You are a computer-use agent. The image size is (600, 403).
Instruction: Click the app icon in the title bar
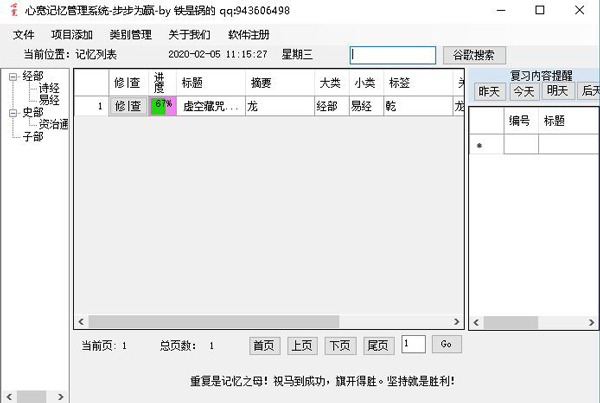(x=12, y=10)
